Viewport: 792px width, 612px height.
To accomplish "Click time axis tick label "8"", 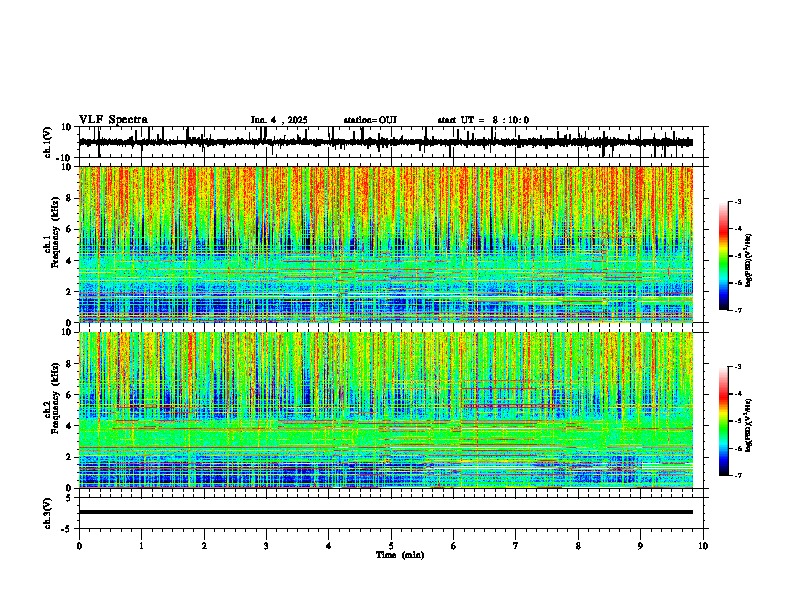I will tap(578, 546).
